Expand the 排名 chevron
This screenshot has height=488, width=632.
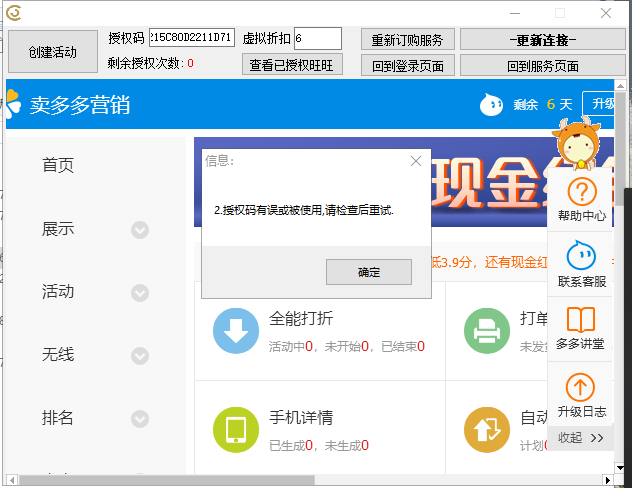[x=140, y=419]
